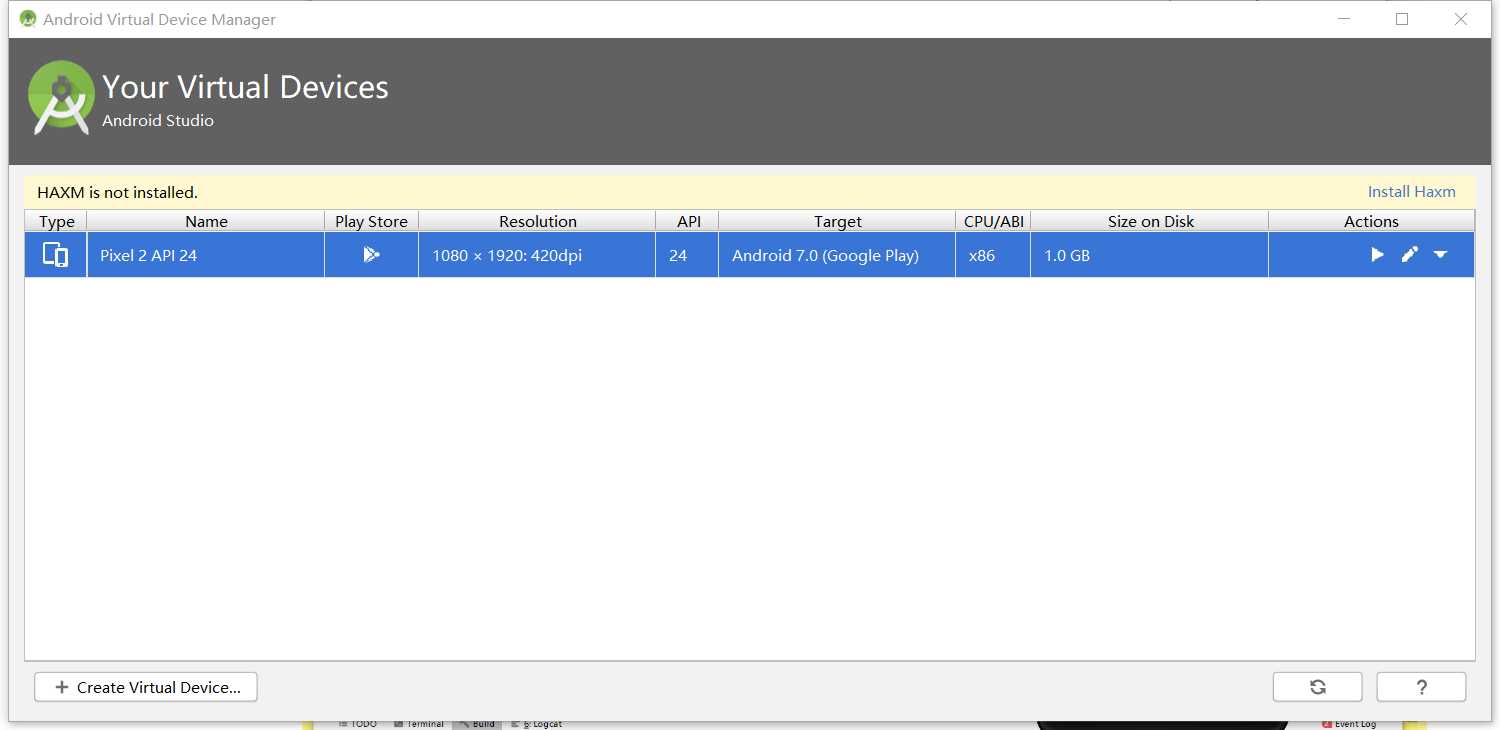
Task: Launch the Pixel 2 API 24 emulator
Action: point(1377,255)
